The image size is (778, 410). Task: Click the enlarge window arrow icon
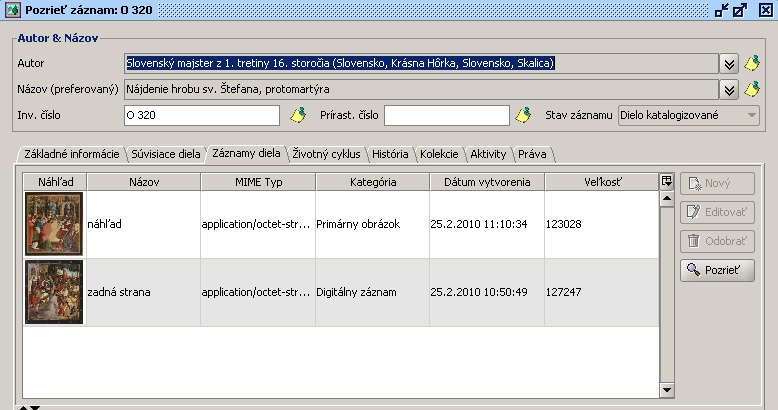[x=741, y=10]
